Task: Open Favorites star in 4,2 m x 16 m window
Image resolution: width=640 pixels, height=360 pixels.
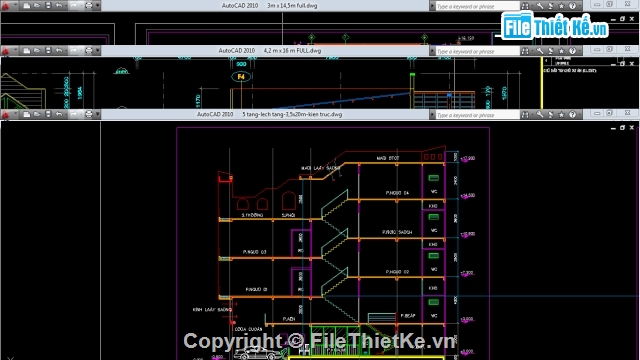Action: 562,51
